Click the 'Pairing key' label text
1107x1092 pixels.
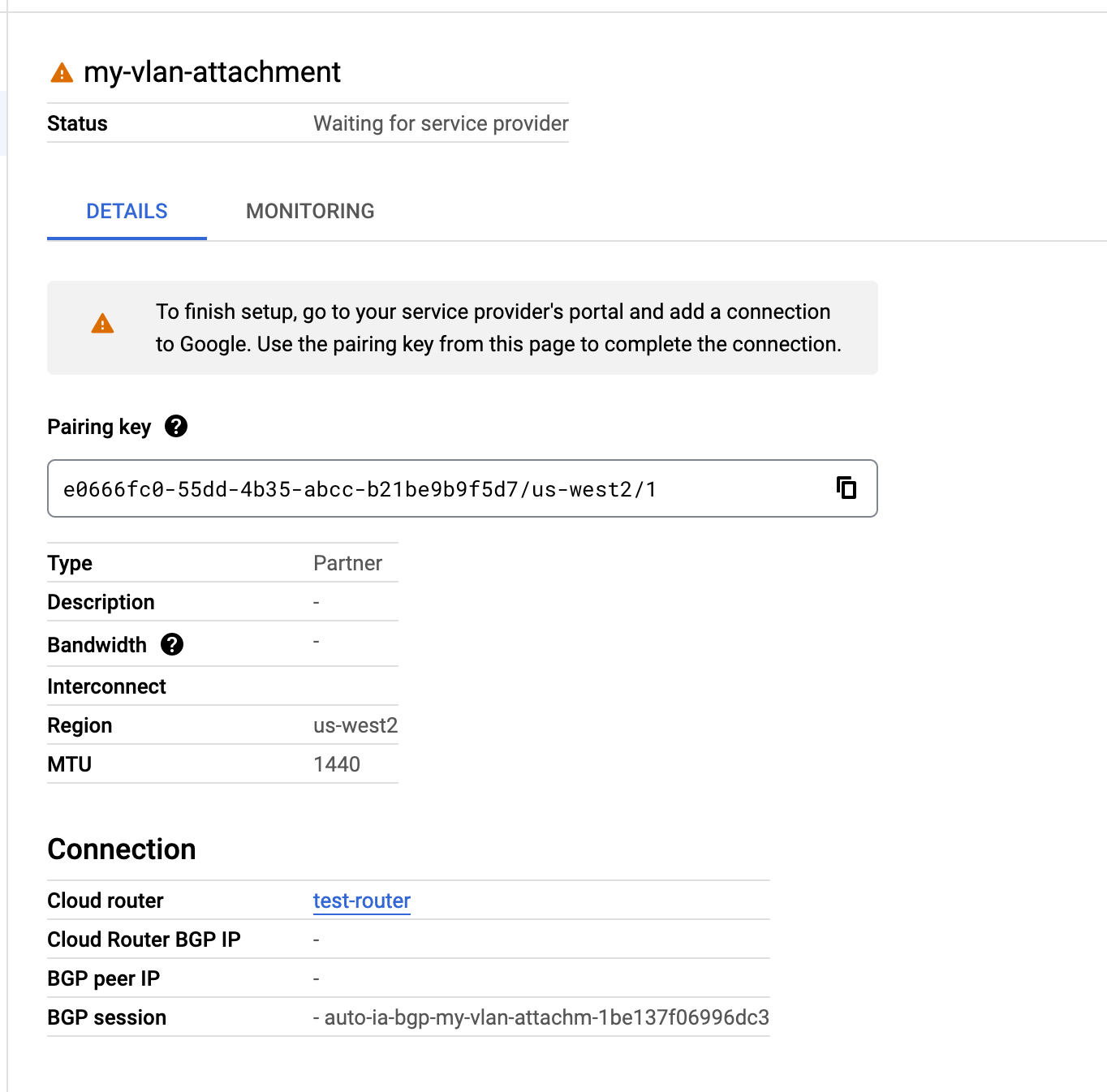coord(99,427)
